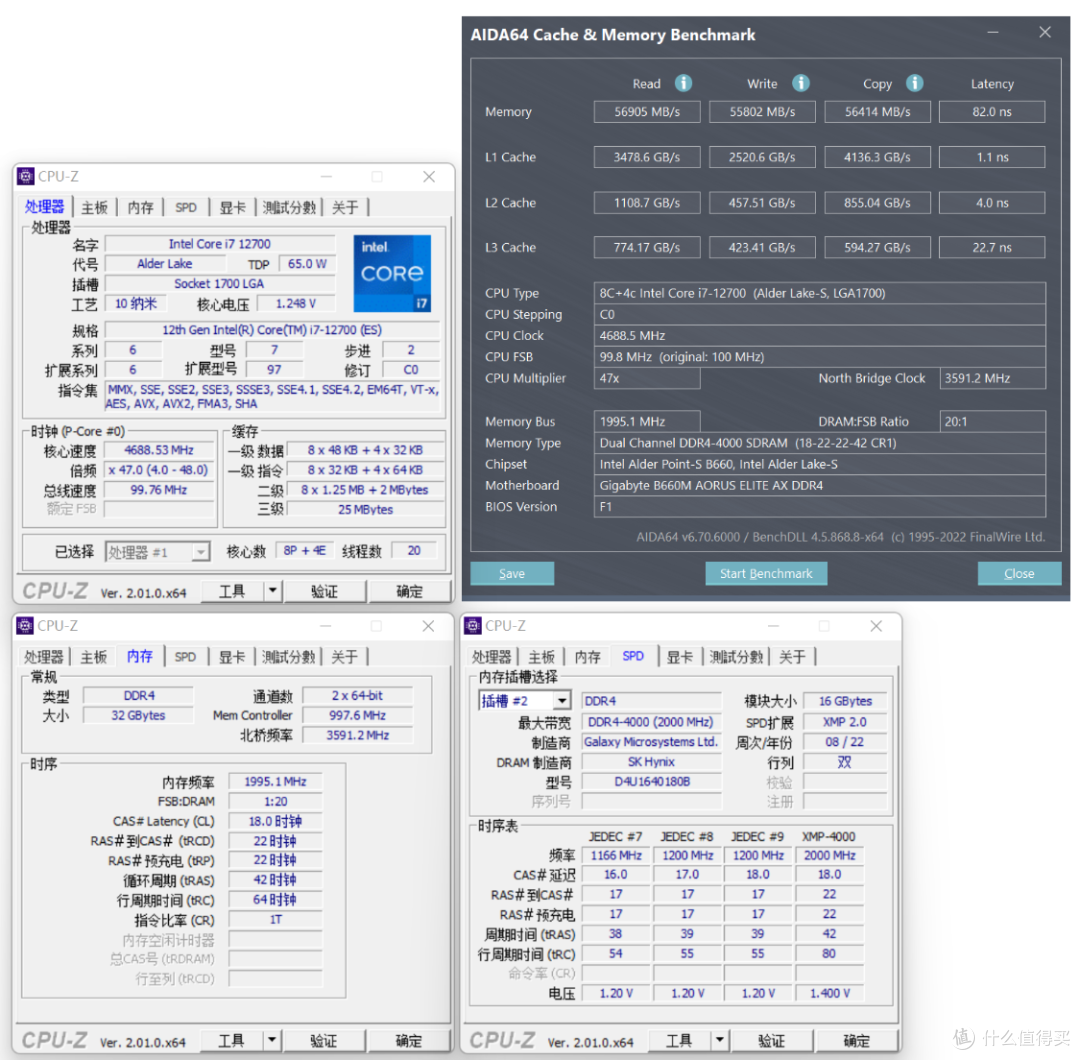Click 确定 button in SPD CPU-Z window

[x=856, y=1040]
